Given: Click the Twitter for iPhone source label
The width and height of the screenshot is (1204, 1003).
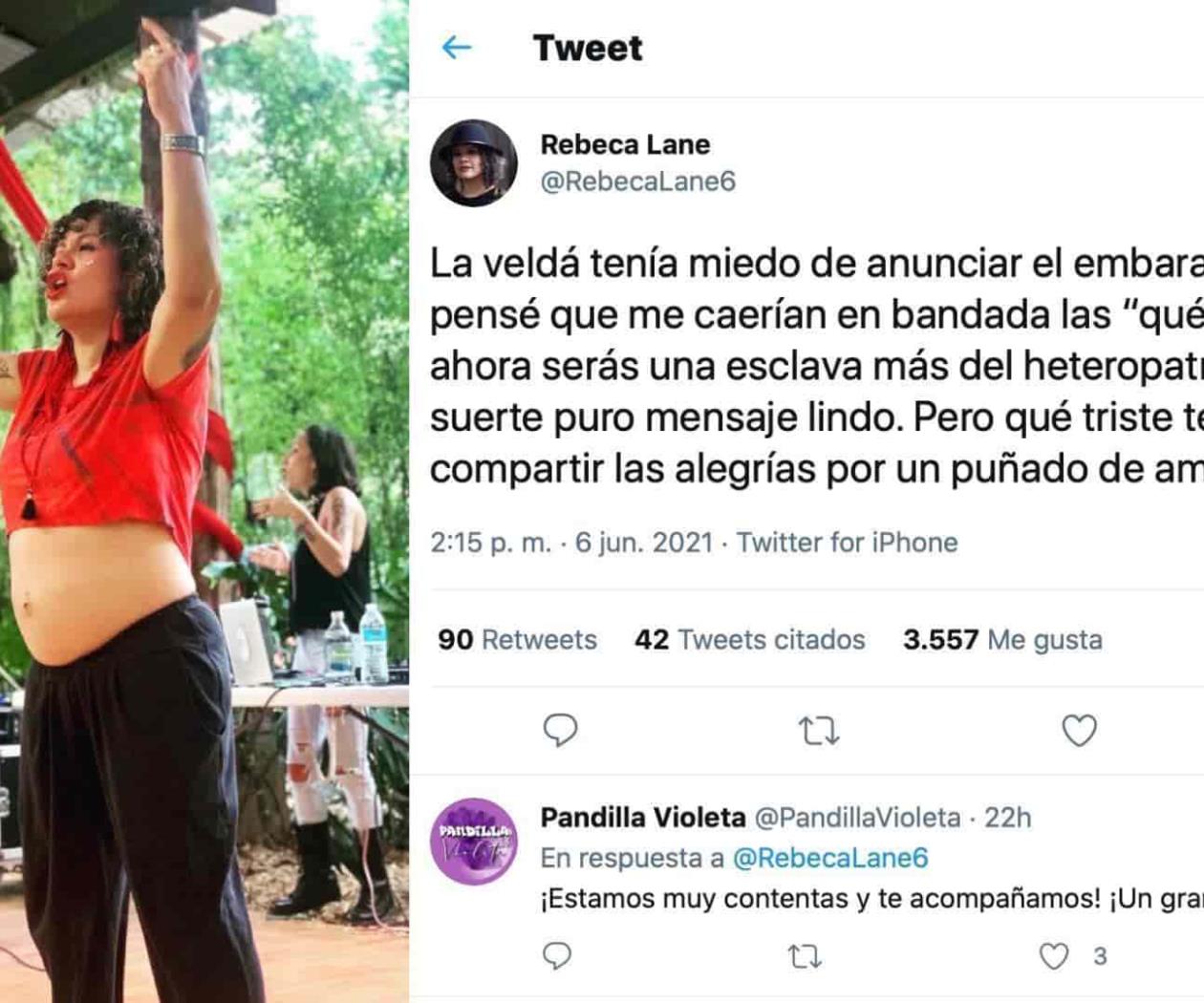Looking at the screenshot, I should click(847, 543).
